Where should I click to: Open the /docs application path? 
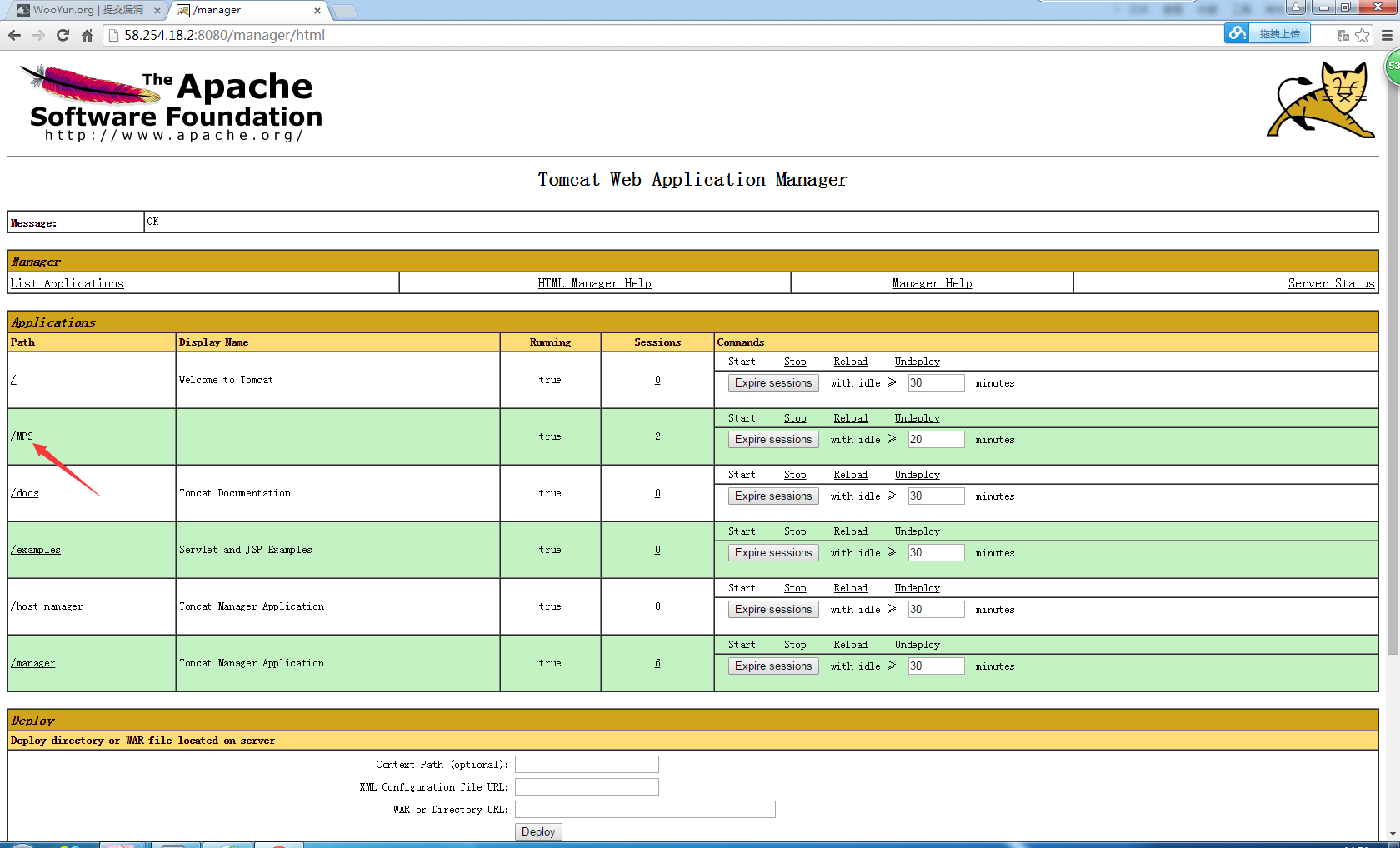[24, 493]
